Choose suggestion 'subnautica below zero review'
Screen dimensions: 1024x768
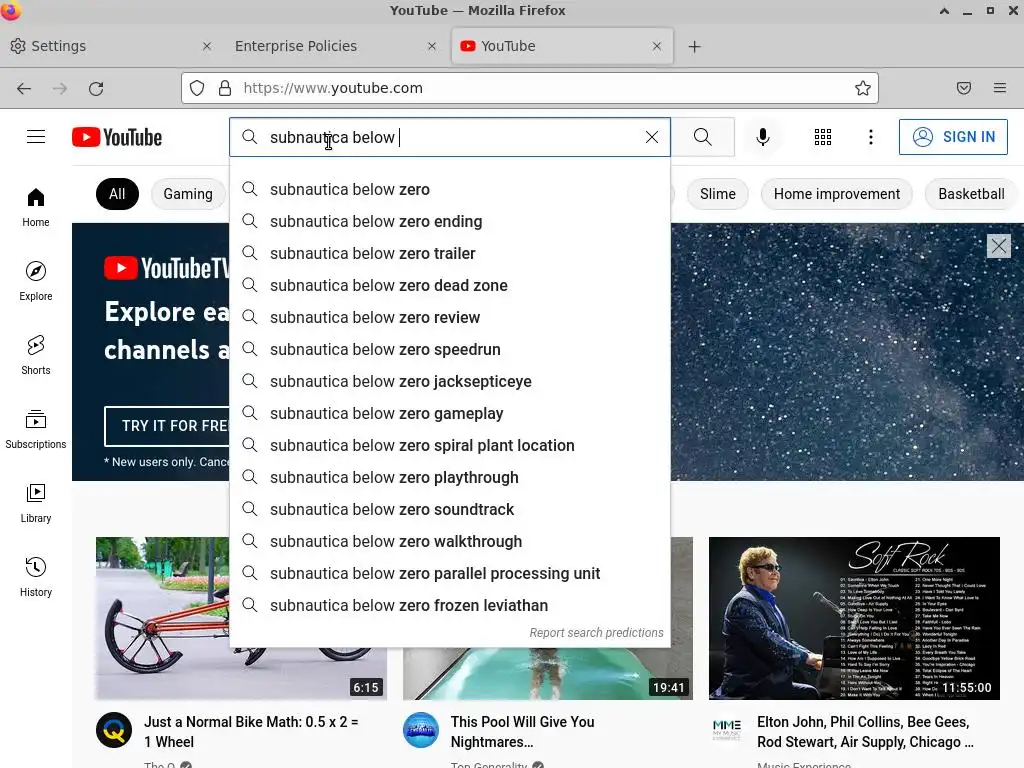pyautogui.click(x=450, y=317)
